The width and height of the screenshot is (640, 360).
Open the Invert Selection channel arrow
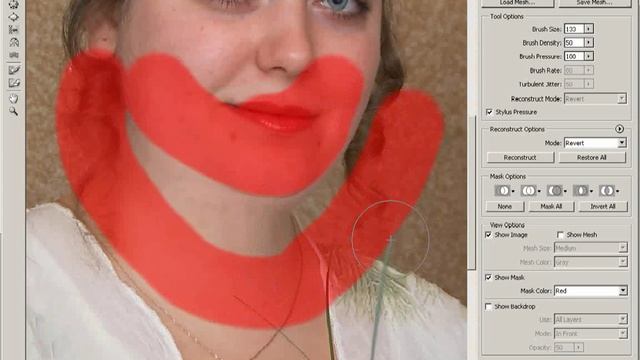[618, 191]
